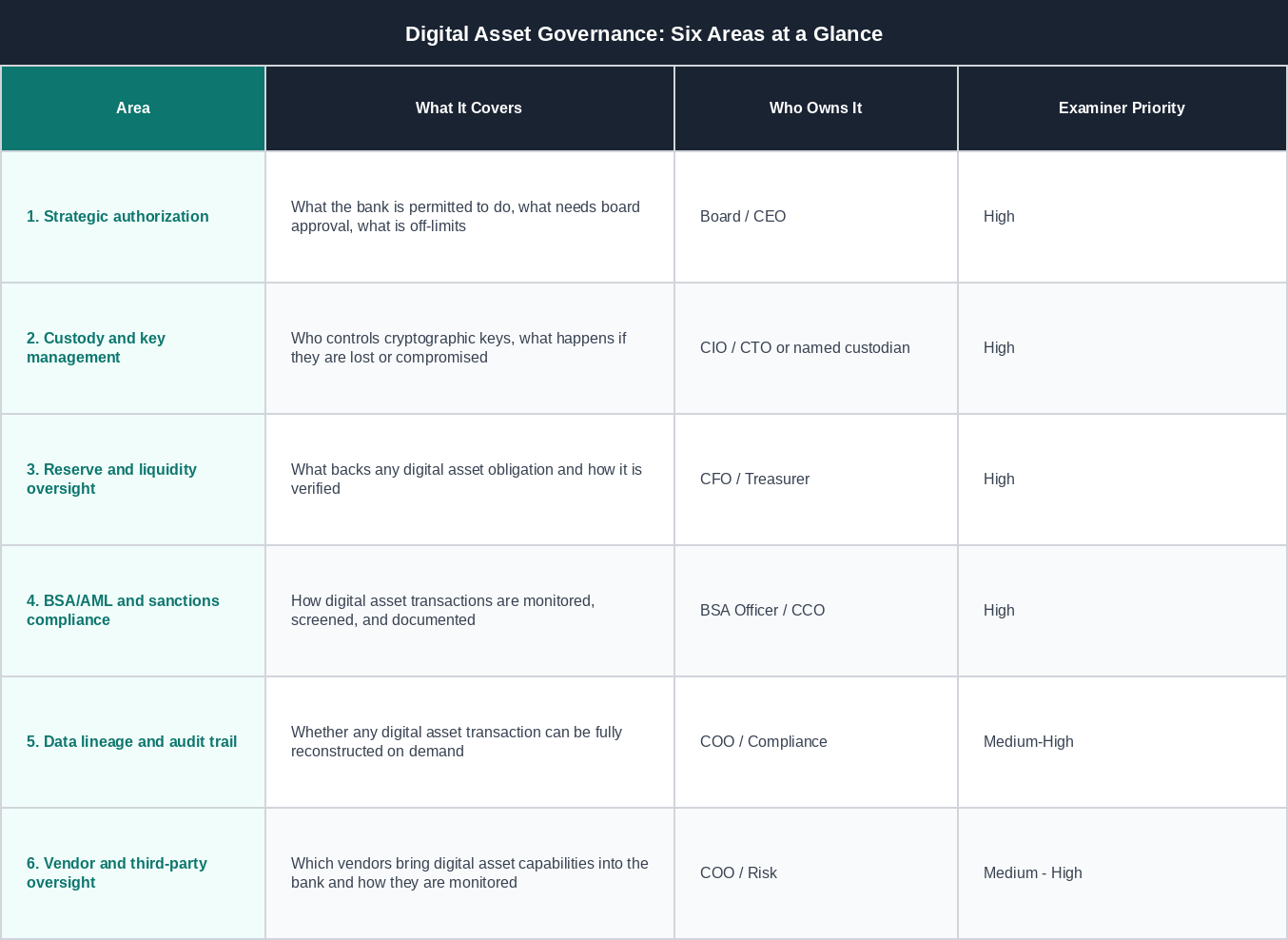1288x940 pixels.
Task: Click the 'CFO / Treasurer' owner cell
Action: tap(816, 480)
